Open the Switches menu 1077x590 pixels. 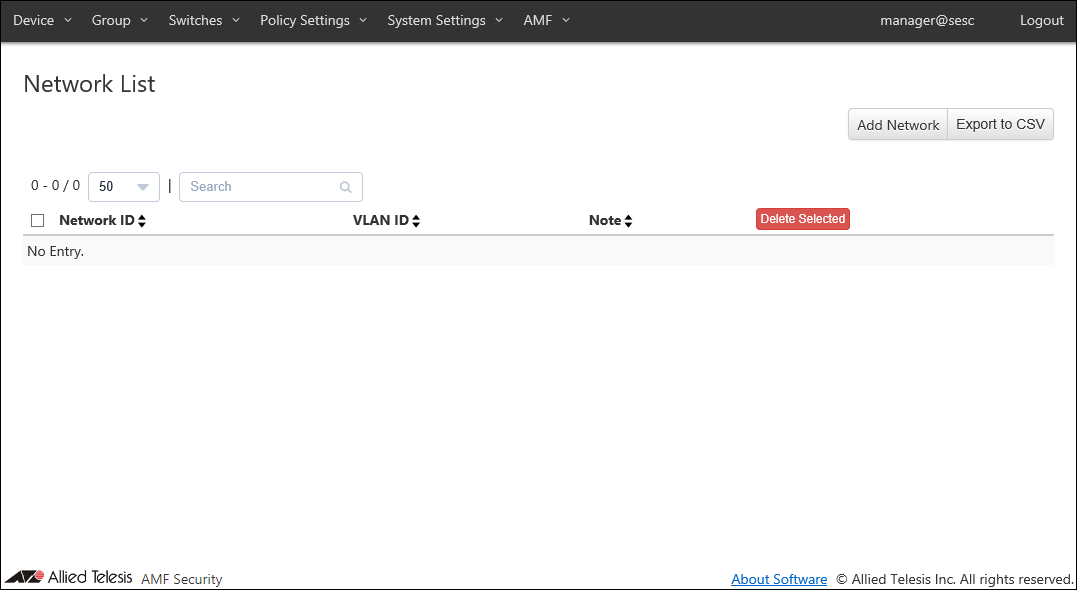pos(204,21)
